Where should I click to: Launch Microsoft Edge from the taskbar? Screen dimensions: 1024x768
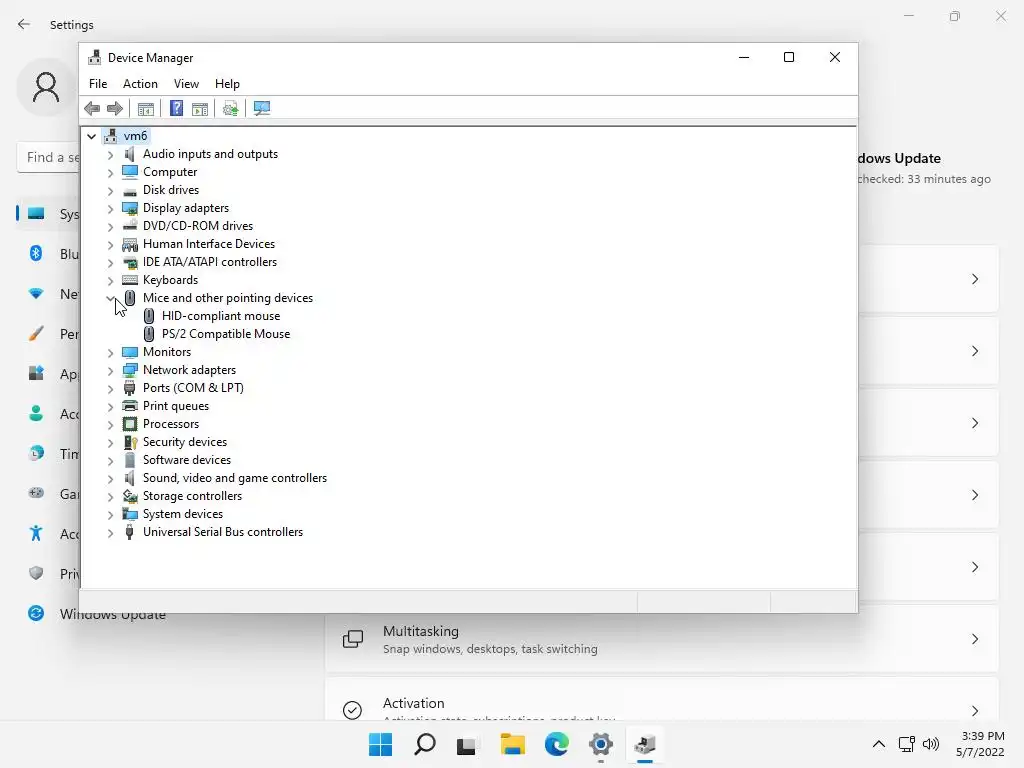(x=556, y=744)
